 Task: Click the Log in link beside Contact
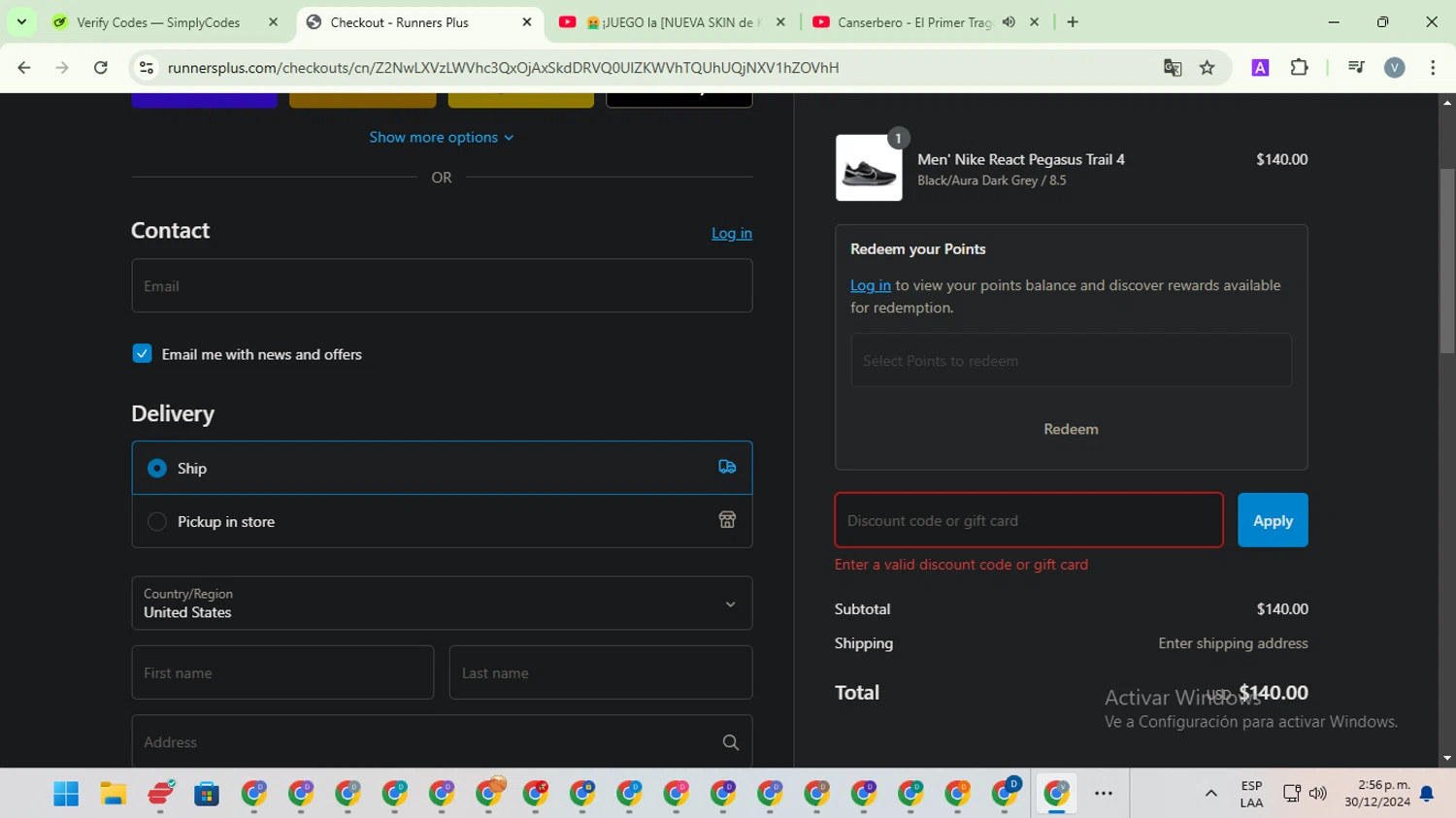[x=732, y=233]
